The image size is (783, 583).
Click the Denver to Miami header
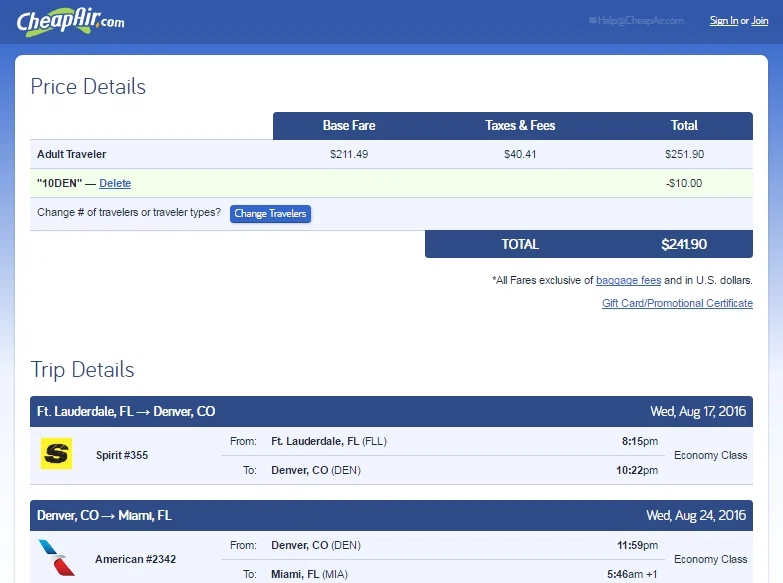pos(104,516)
